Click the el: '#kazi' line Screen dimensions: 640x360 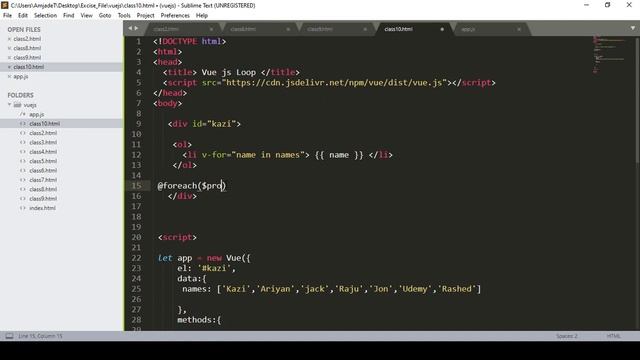pos(206,268)
